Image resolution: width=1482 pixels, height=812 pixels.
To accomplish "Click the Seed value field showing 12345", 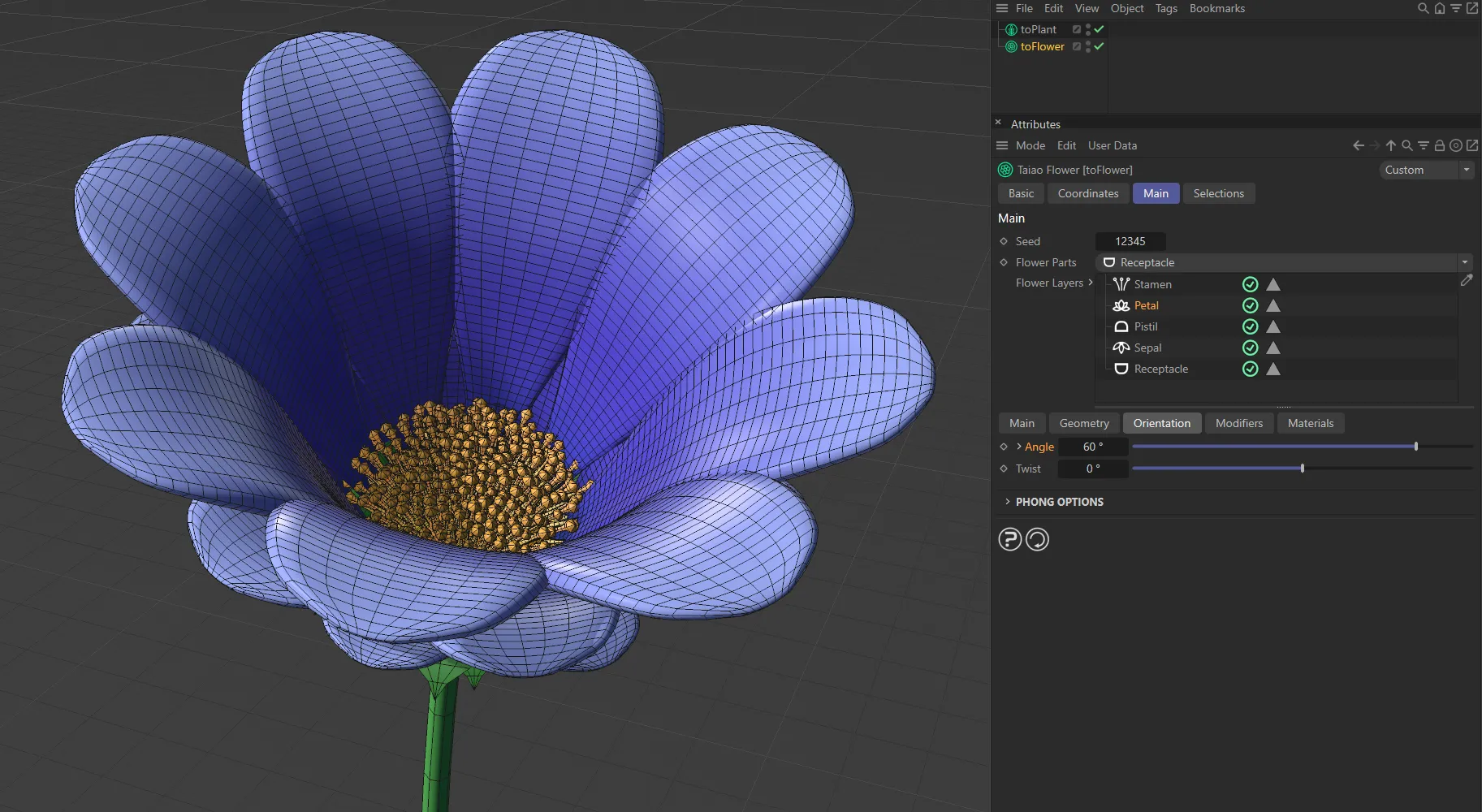I will click(1130, 241).
